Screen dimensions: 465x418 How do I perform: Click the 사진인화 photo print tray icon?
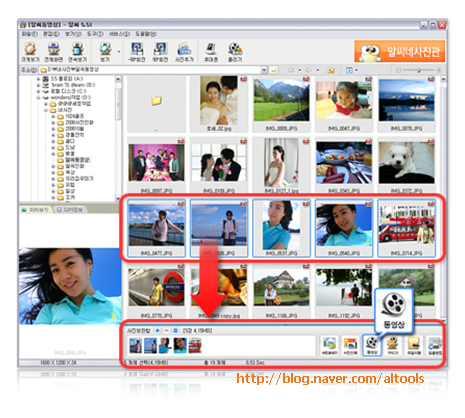tap(351, 345)
